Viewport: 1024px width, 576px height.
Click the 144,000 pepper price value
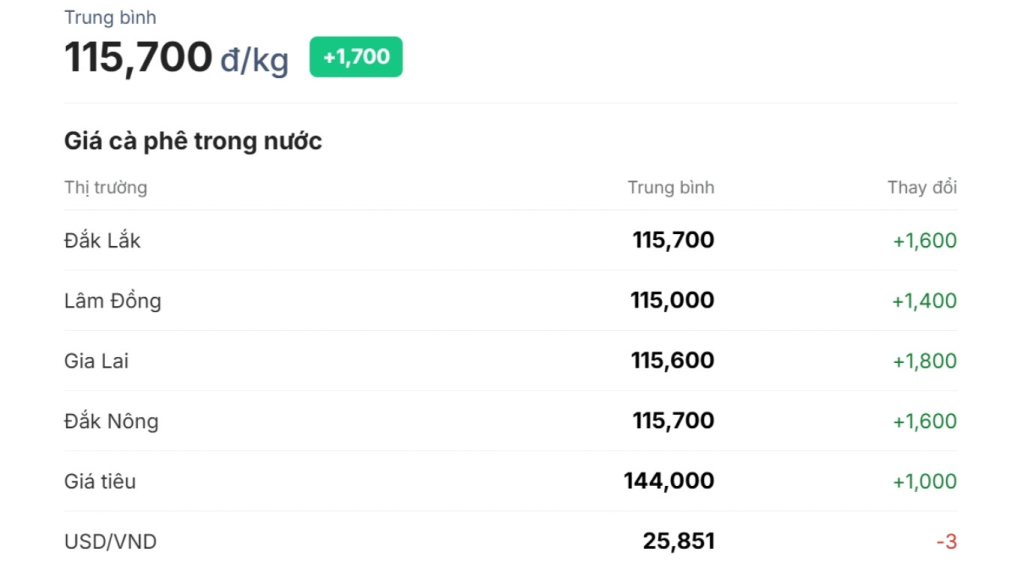(x=669, y=481)
